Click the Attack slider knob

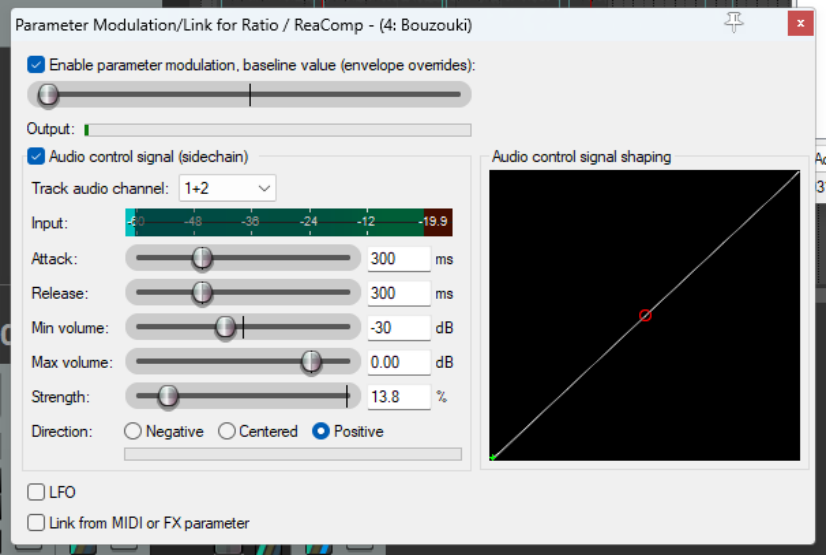(202, 258)
